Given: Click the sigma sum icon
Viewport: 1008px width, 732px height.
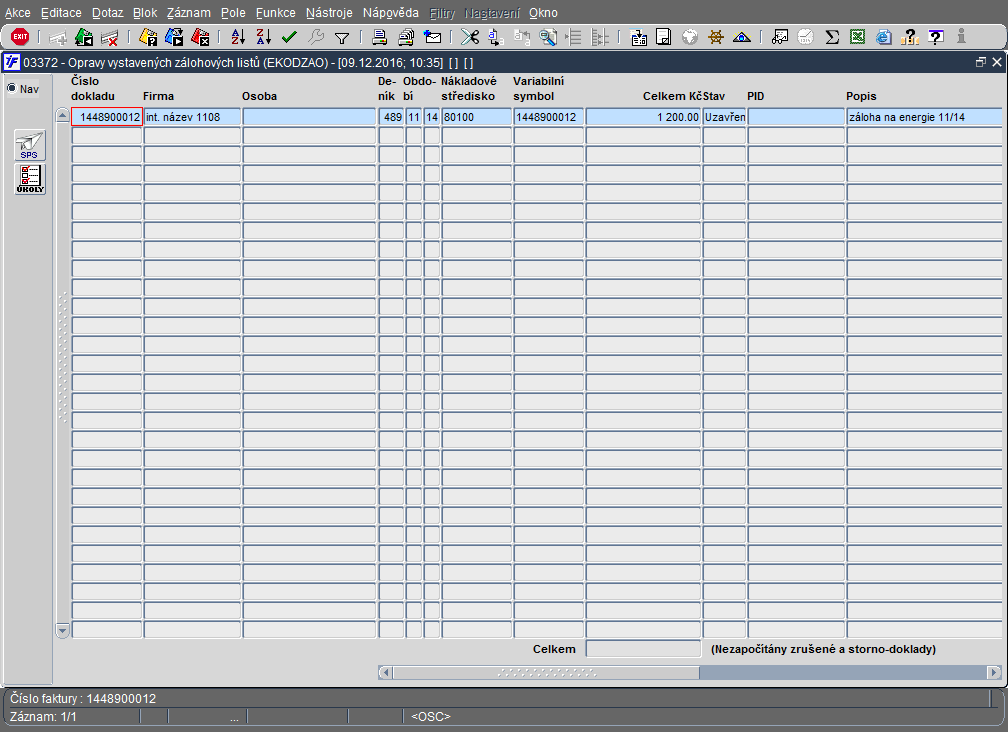Looking at the screenshot, I should pyautogui.click(x=832, y=37).
